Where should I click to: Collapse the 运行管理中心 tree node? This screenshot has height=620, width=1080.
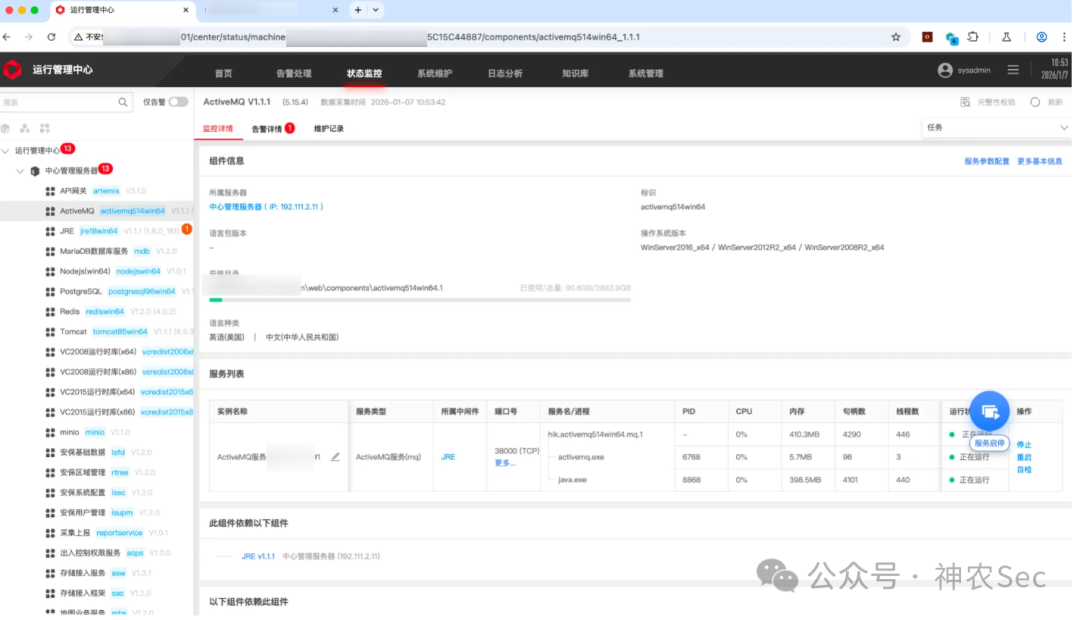click(6, 151)
